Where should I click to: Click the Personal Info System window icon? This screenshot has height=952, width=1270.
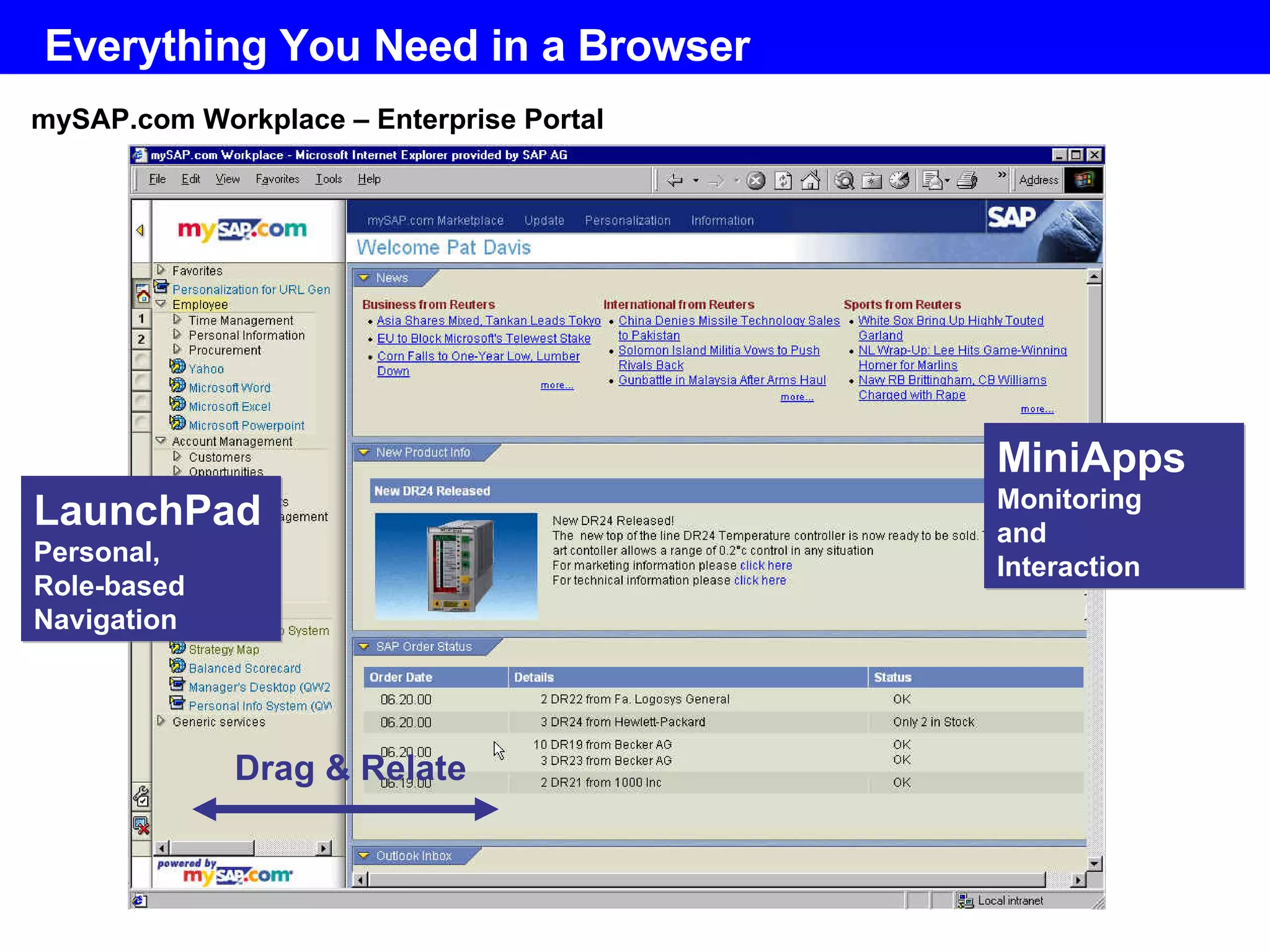coord(177,703)
